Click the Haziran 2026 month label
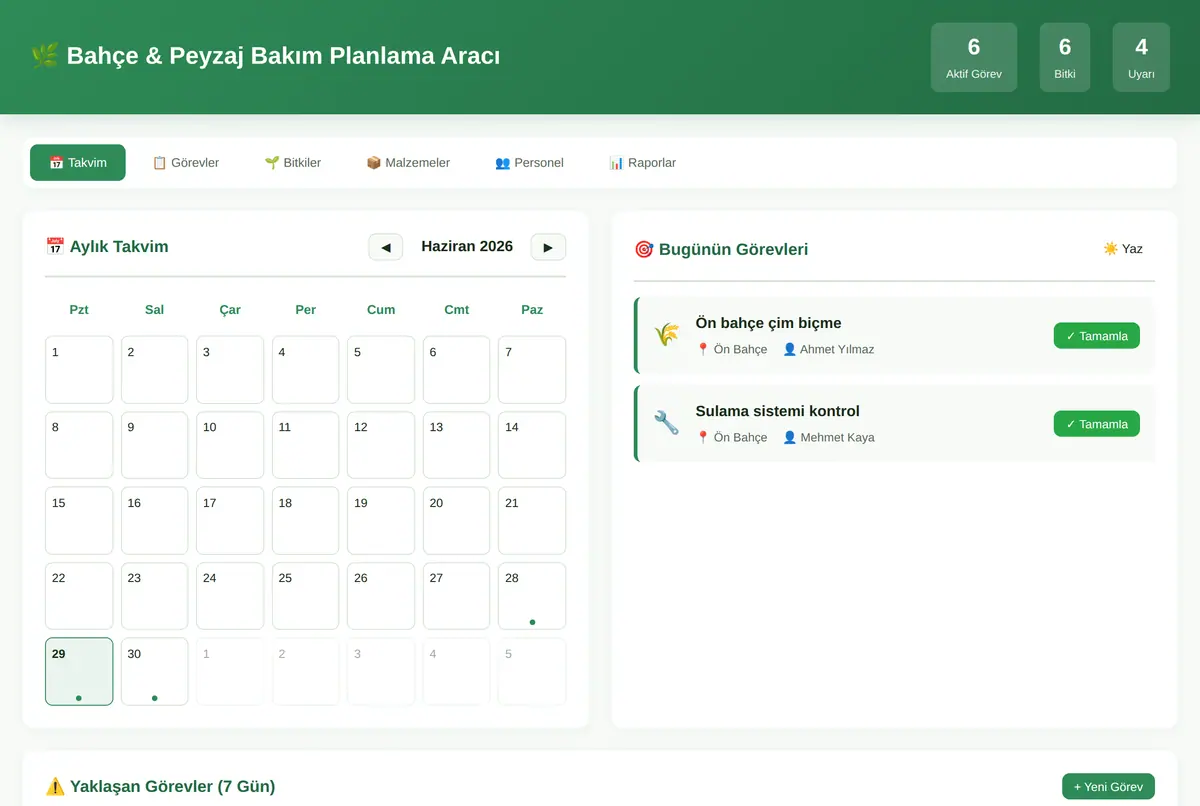1200x806 pixels. click(x=467, y=246)
